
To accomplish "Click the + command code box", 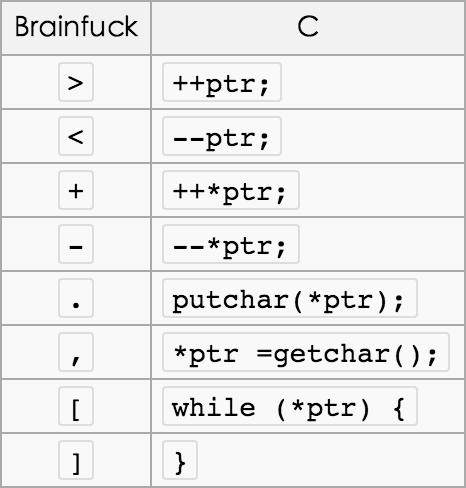I will (x=76, y=190).
